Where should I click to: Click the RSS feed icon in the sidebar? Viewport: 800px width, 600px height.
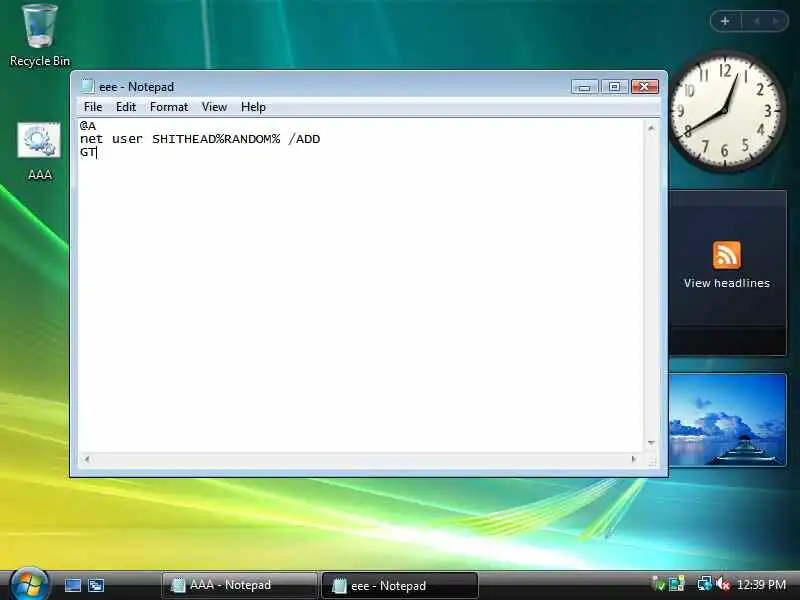point(727,255)
